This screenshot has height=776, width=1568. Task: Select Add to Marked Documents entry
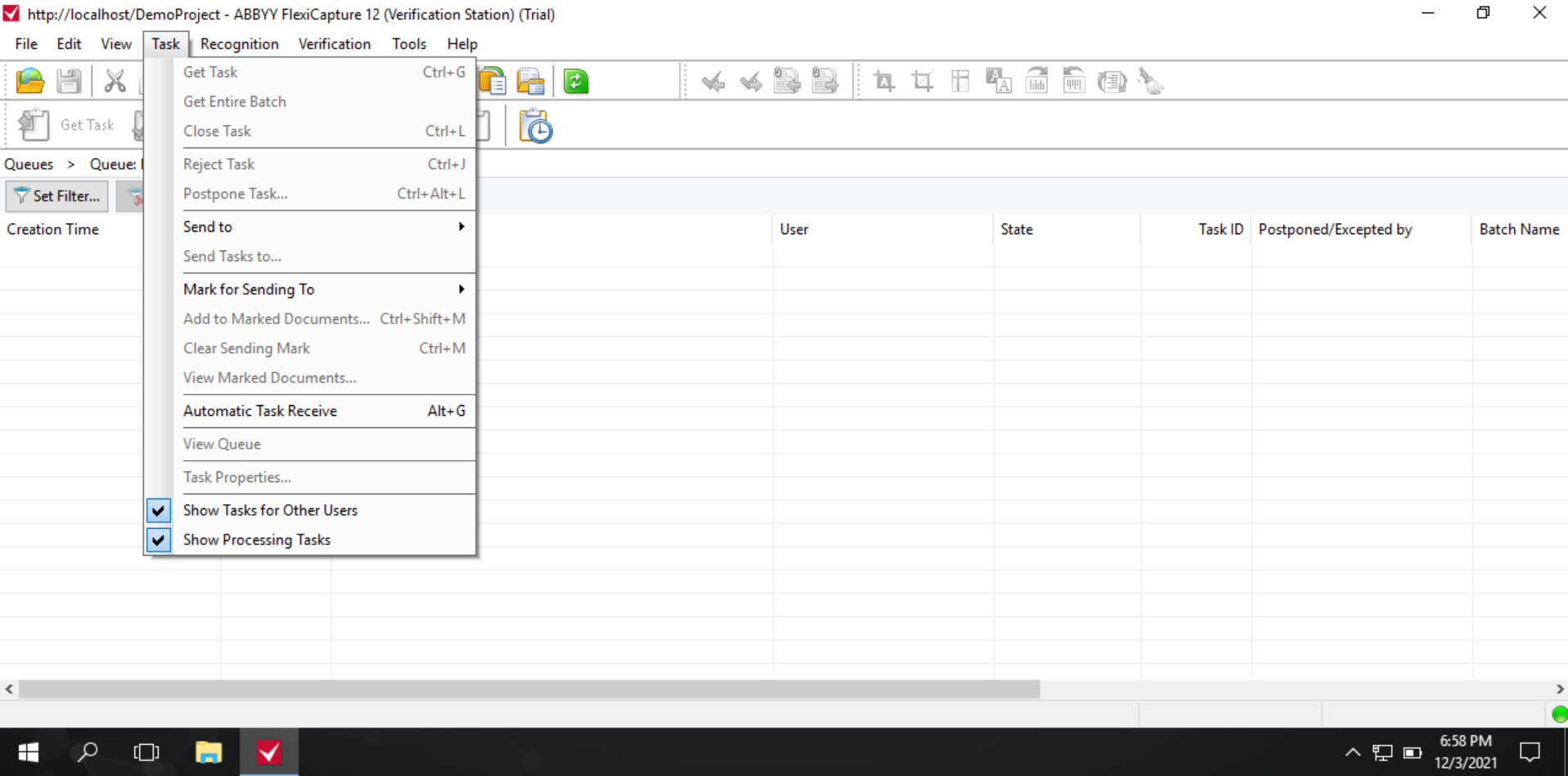tap(310, 318)
